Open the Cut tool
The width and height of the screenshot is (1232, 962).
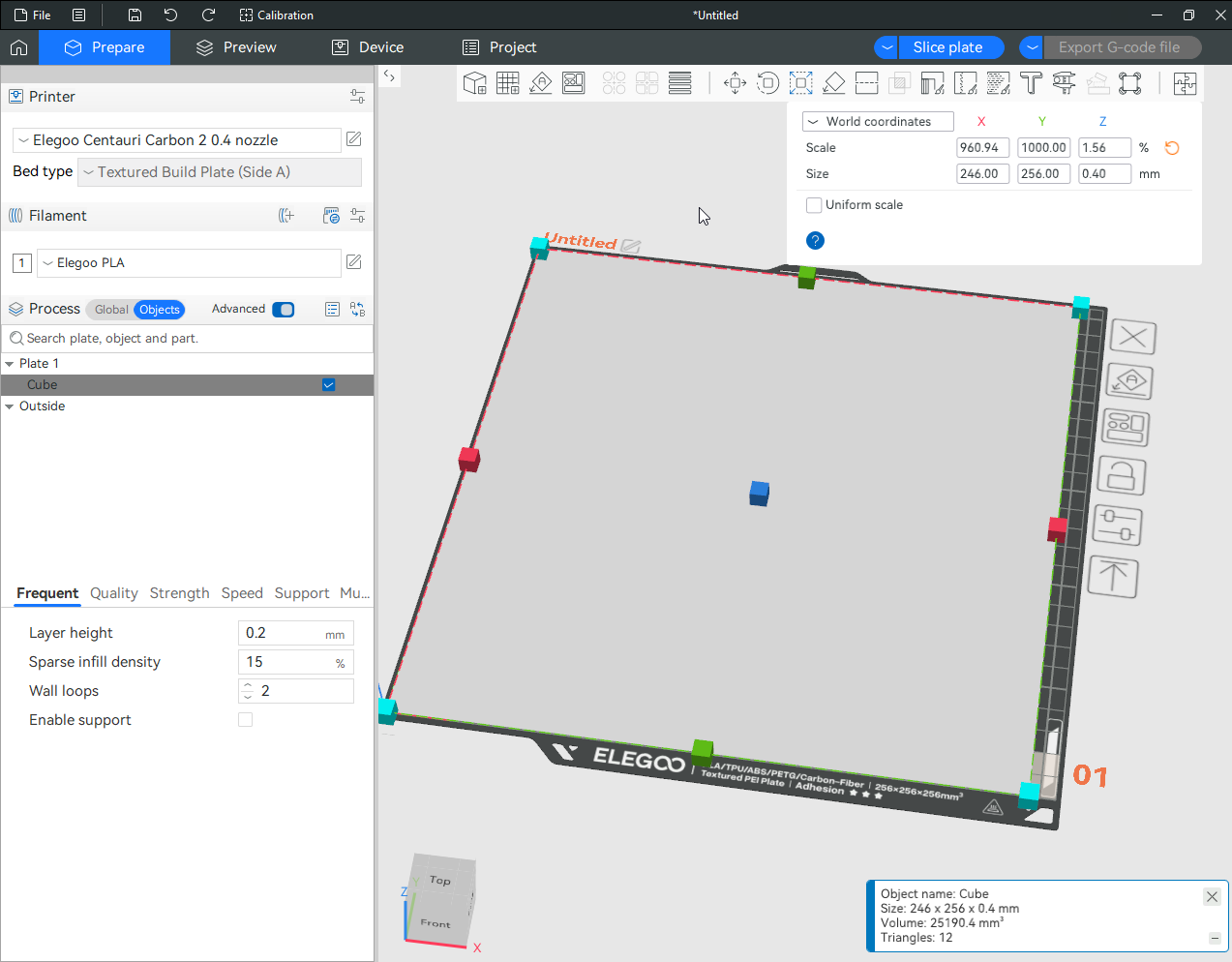867,83
